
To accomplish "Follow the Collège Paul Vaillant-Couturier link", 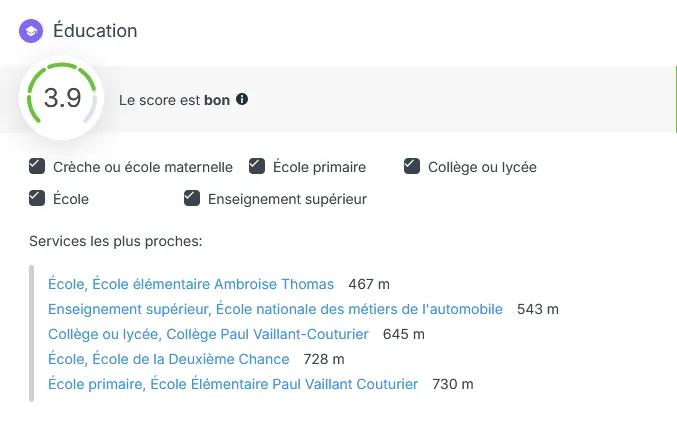I will [208, 334].
